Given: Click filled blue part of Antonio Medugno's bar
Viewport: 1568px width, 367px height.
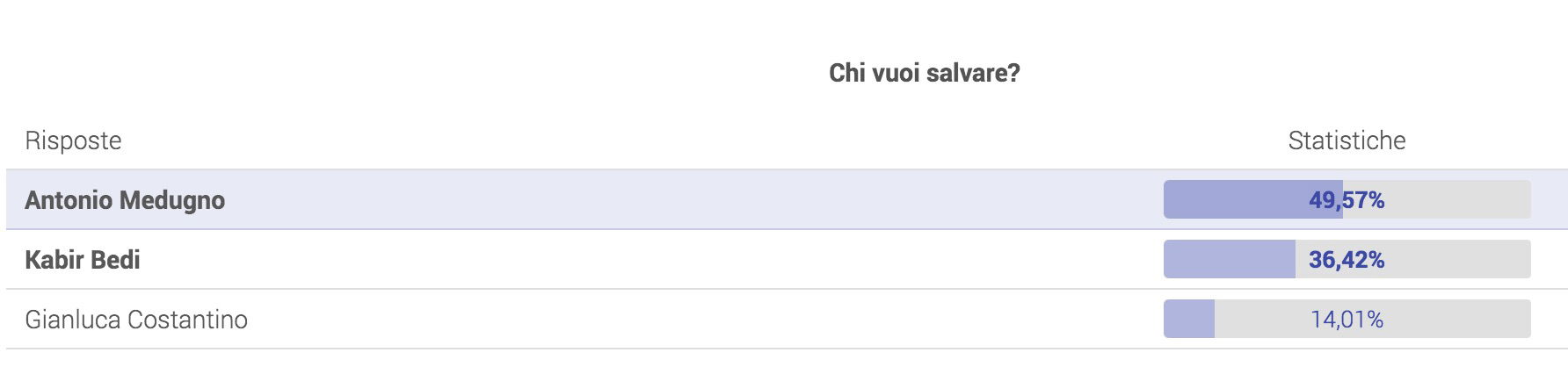Looking at the screenshot, I should (1235, 200).
